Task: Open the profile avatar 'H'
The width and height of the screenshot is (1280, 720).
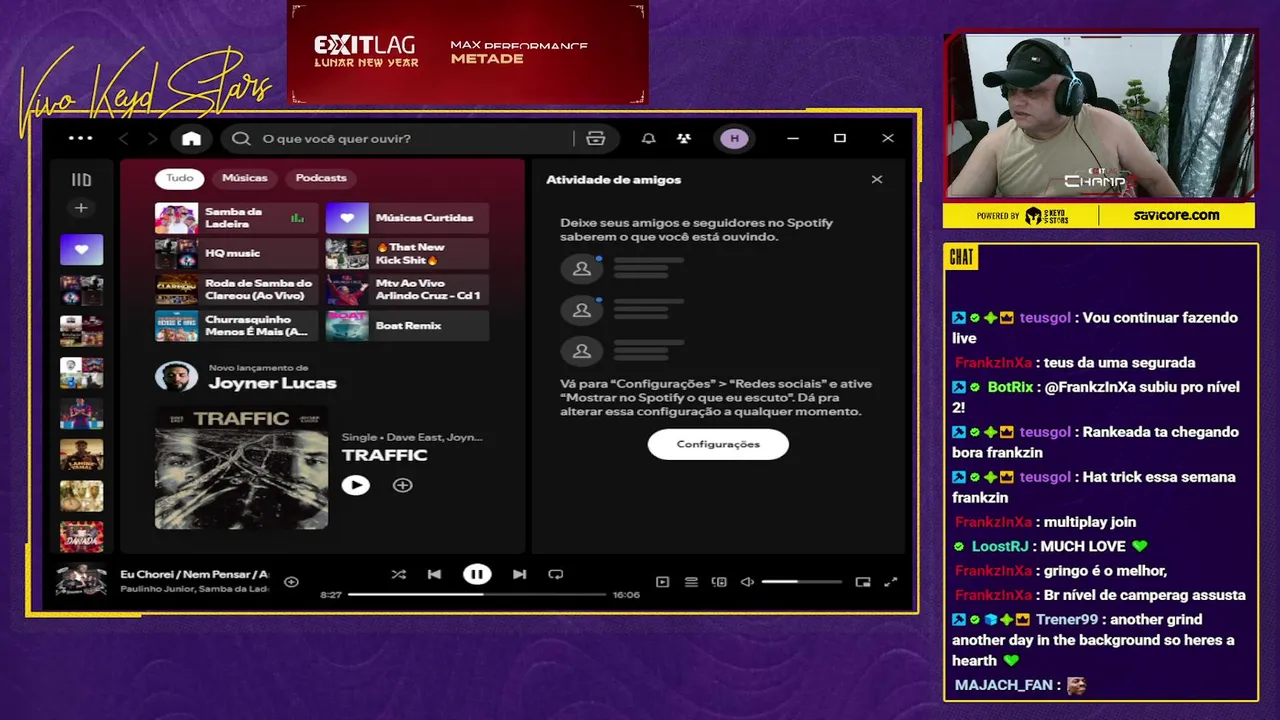Action: (x=735, y=138)
